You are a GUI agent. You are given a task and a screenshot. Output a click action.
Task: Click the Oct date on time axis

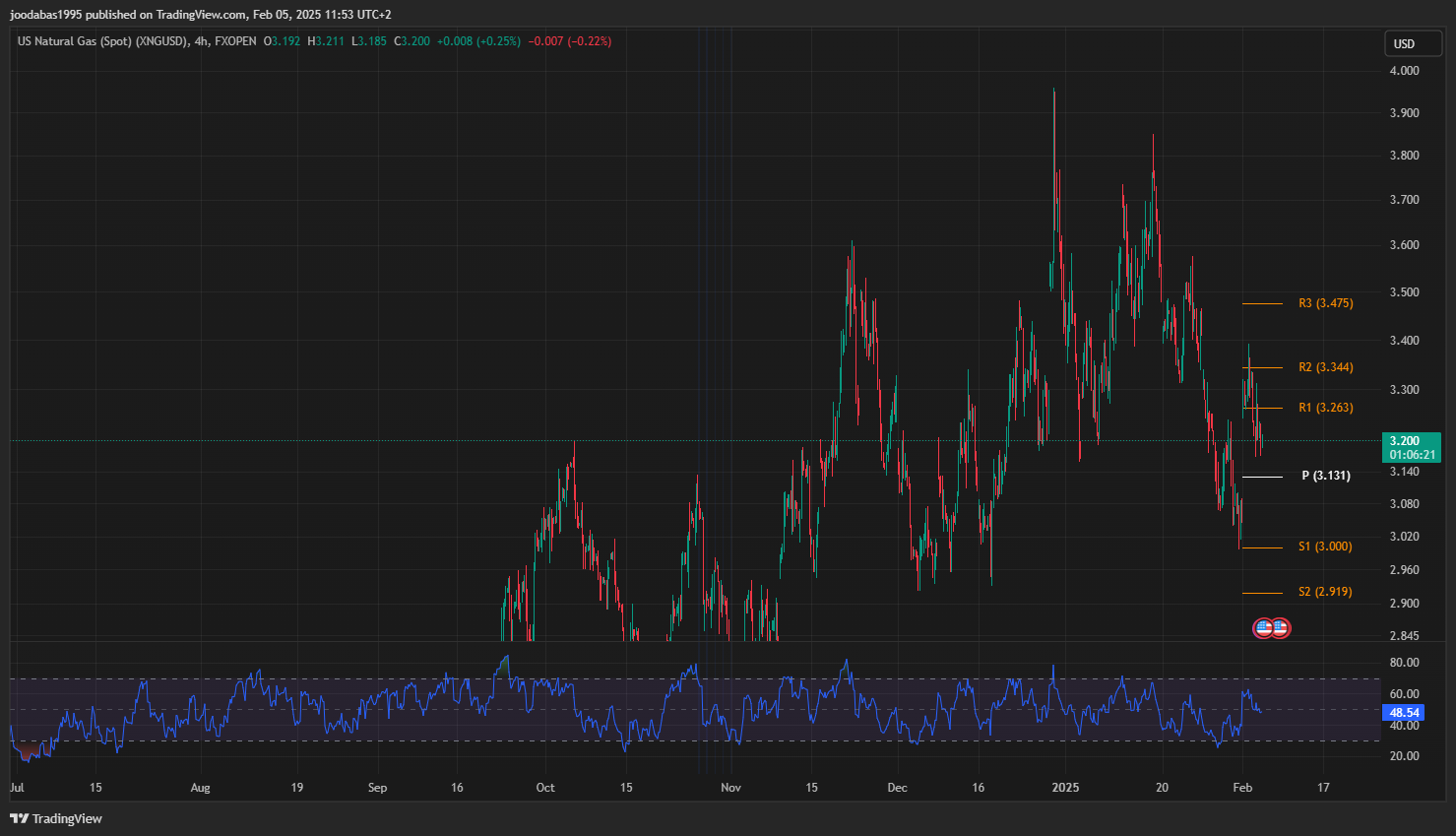click(x=544, y=788)
